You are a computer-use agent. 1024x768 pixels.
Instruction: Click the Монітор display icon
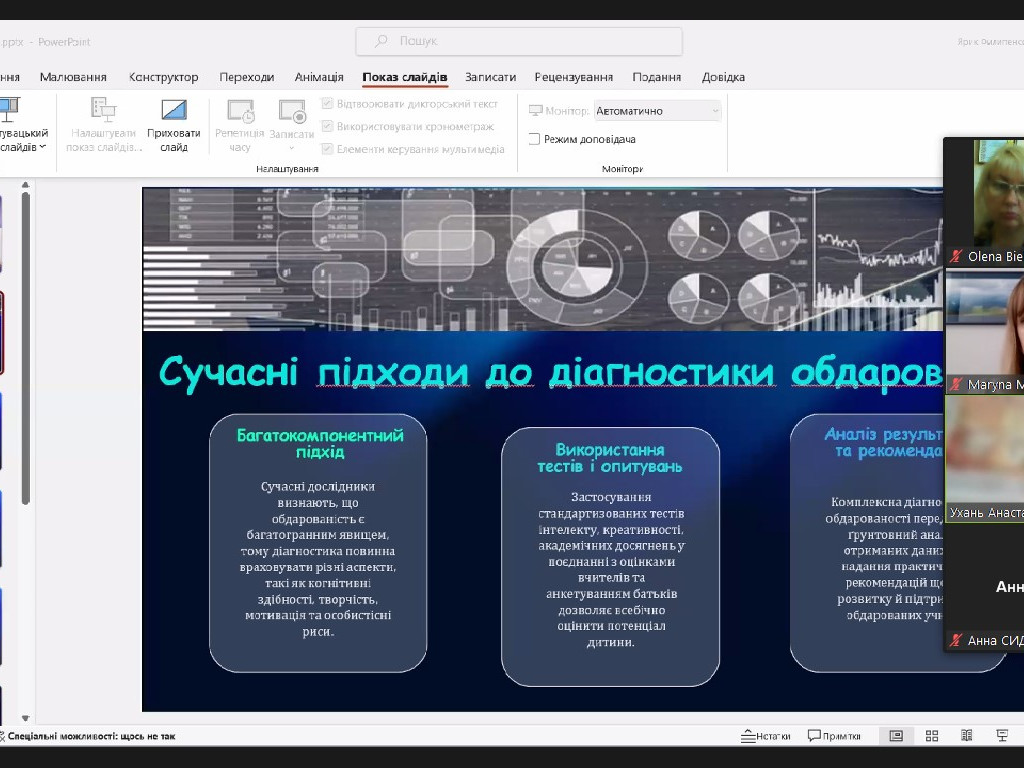coord(536,111)
